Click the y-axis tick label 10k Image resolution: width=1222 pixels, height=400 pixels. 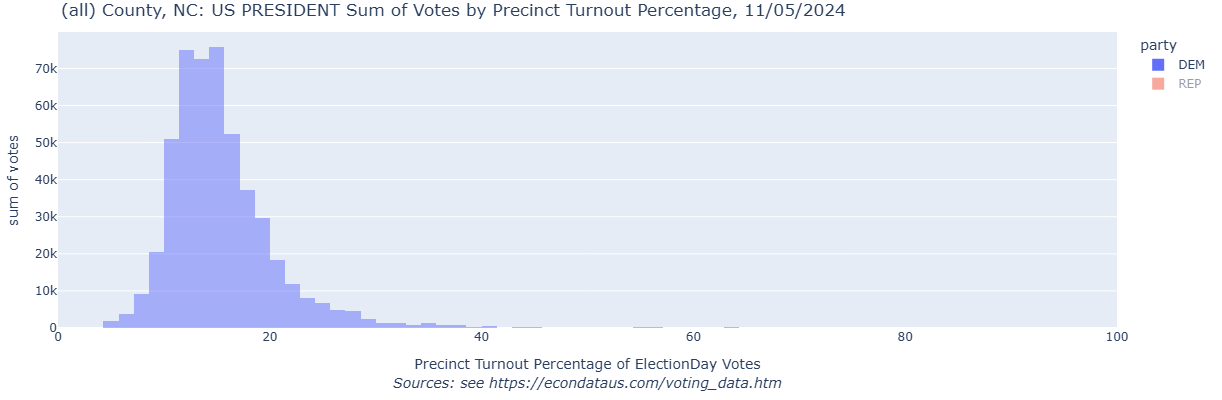point(38,291)
